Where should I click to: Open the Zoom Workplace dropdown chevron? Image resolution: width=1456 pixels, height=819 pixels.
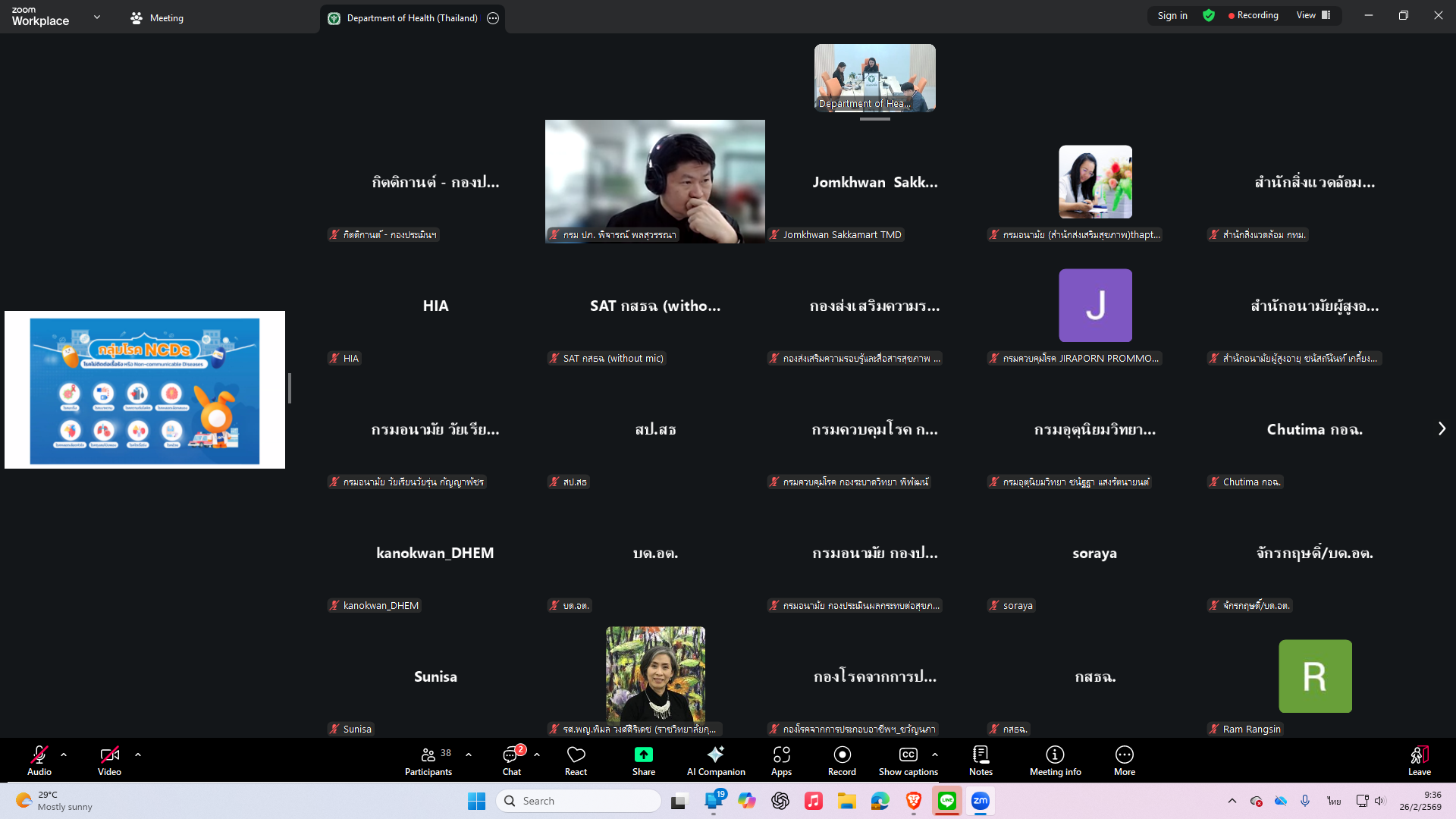(x=97, y=17)
